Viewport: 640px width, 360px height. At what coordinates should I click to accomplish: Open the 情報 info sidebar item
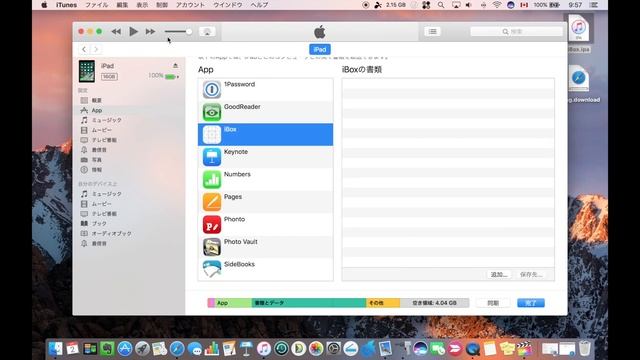(x=96, y=170)
